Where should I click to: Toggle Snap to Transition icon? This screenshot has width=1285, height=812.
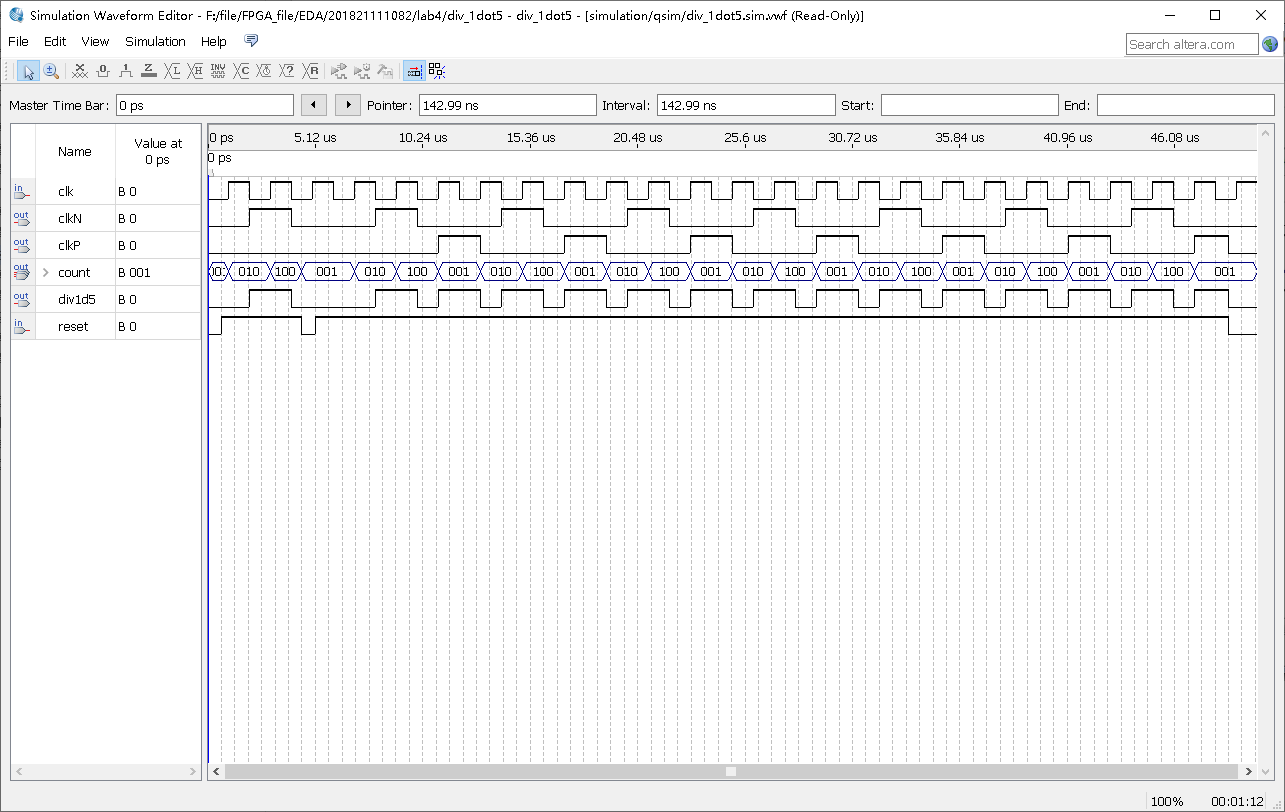click(437, 71)
